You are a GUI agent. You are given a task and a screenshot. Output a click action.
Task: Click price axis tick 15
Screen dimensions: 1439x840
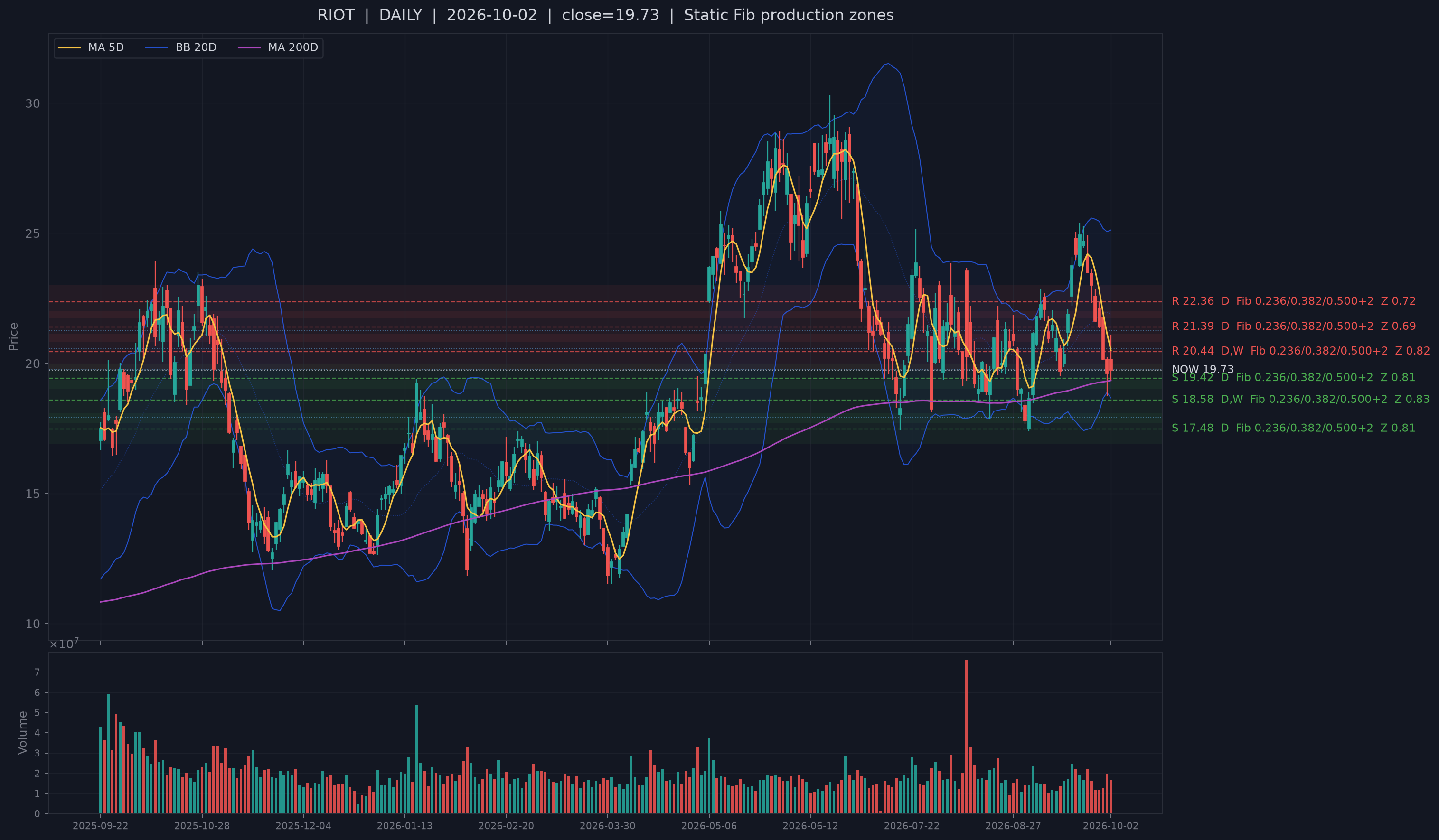(33, 494)
